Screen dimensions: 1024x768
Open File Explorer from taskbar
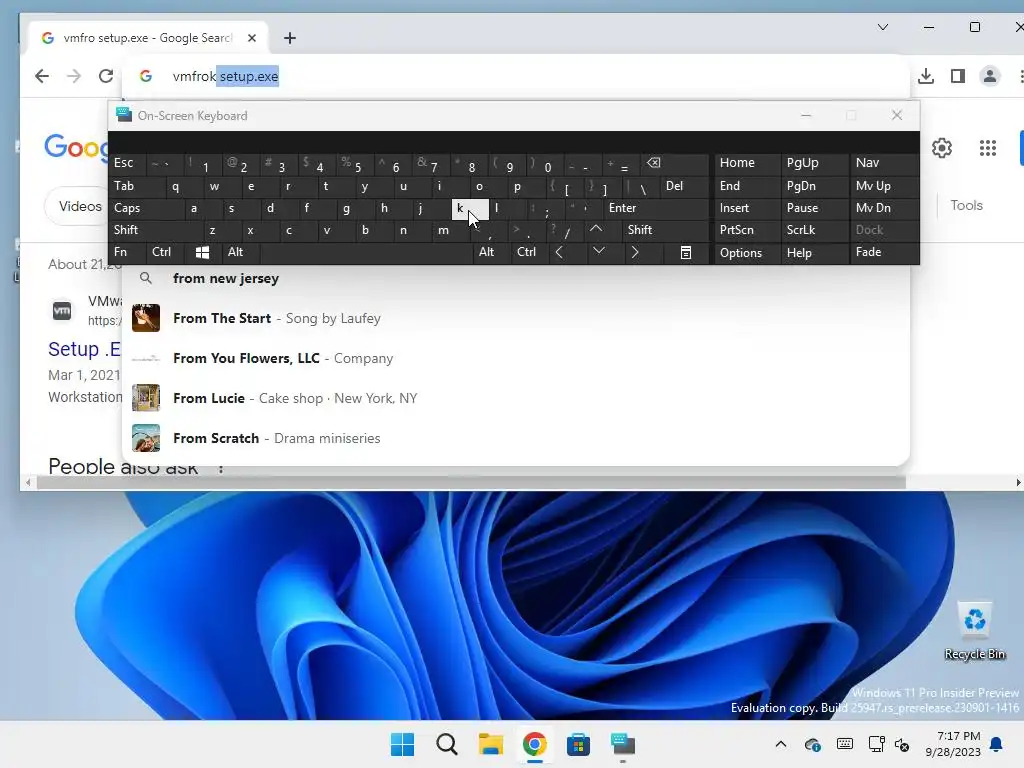[x=490, y=744]
